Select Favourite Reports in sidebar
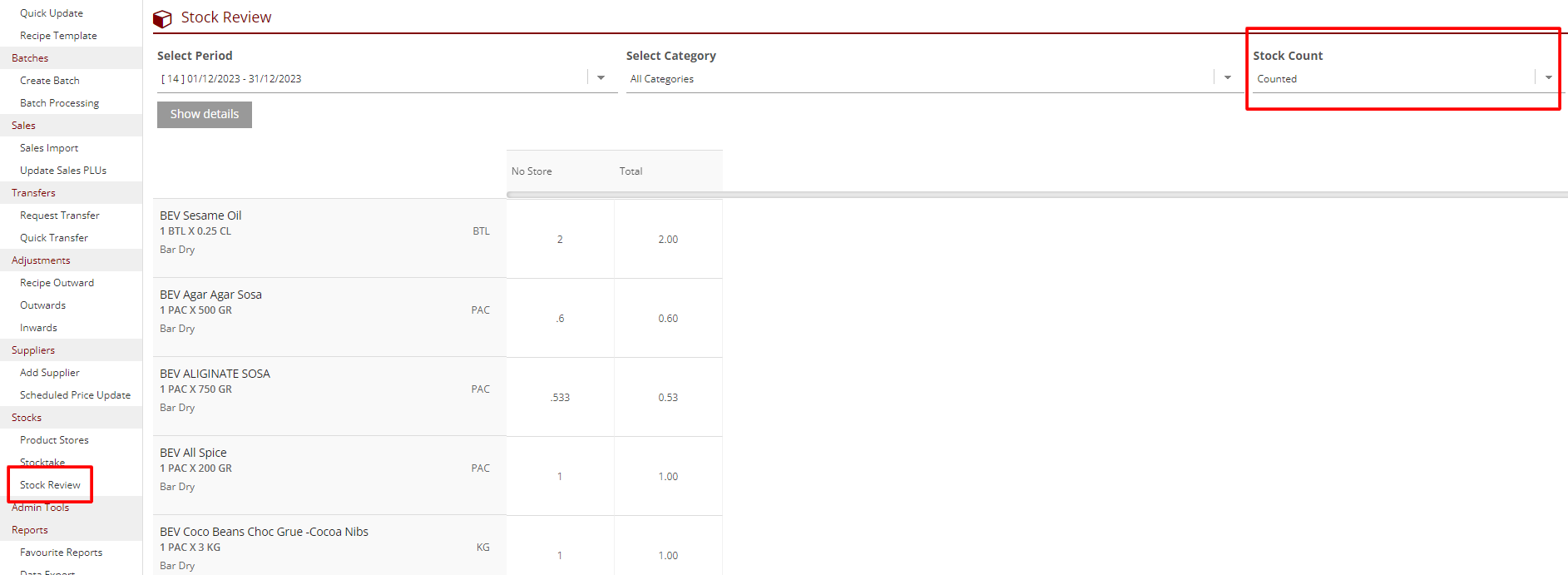 [x=61, y=553]
